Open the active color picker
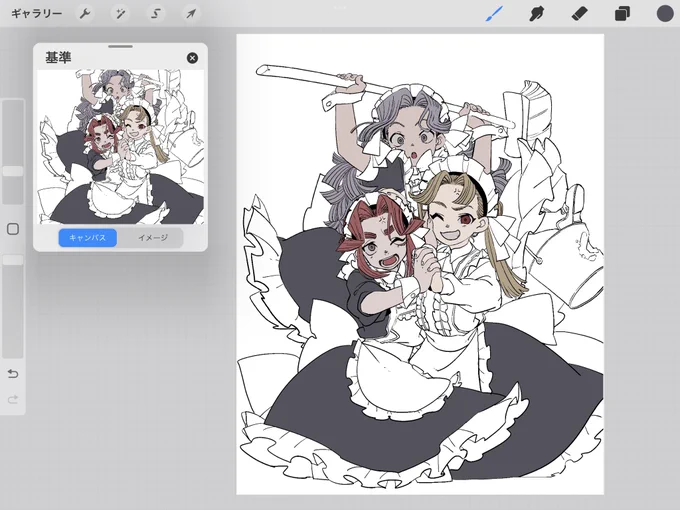This screenshot has width=680, height=510. point(665,13)
